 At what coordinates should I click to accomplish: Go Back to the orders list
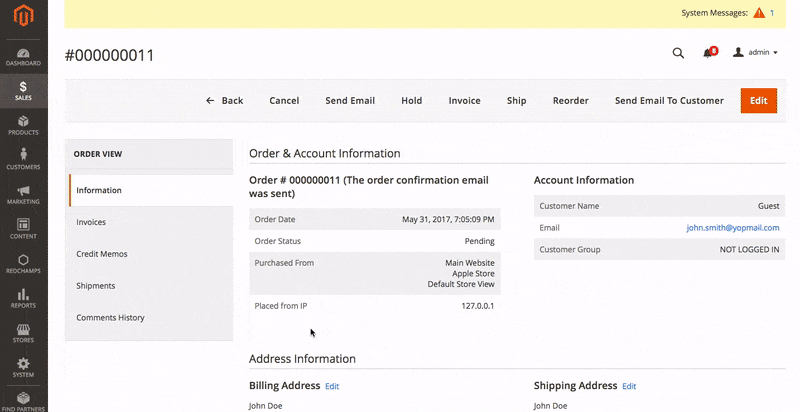pos(224,100)
